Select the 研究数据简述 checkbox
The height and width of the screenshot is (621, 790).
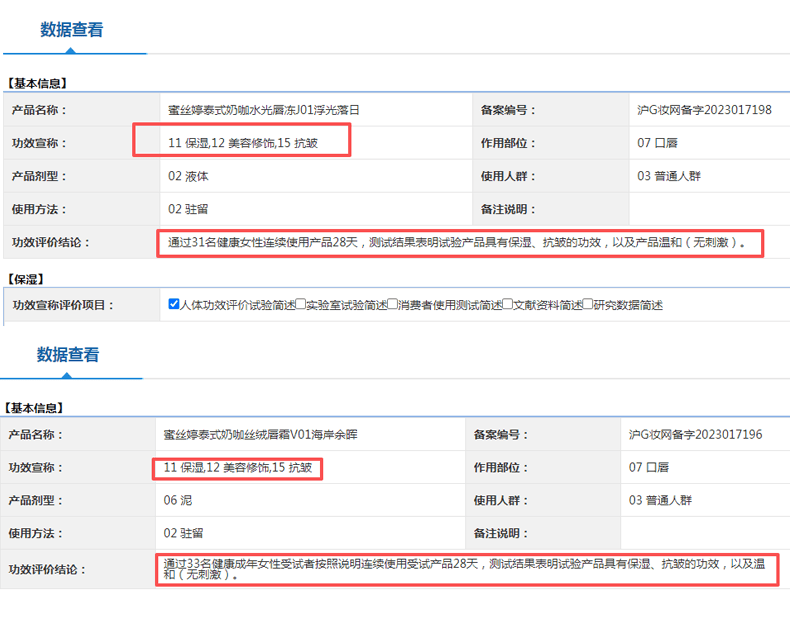(x=588, y=304)
